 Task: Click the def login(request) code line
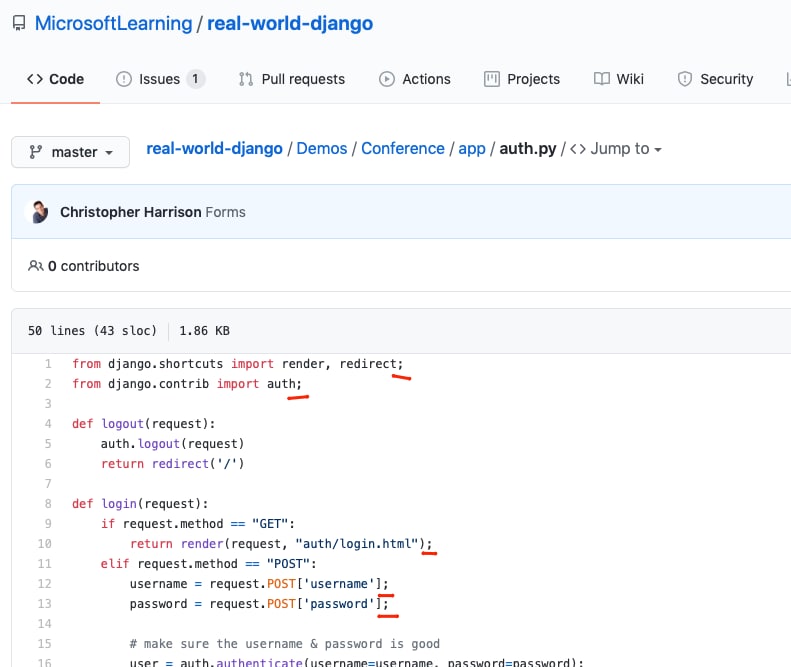click(140, 504)
